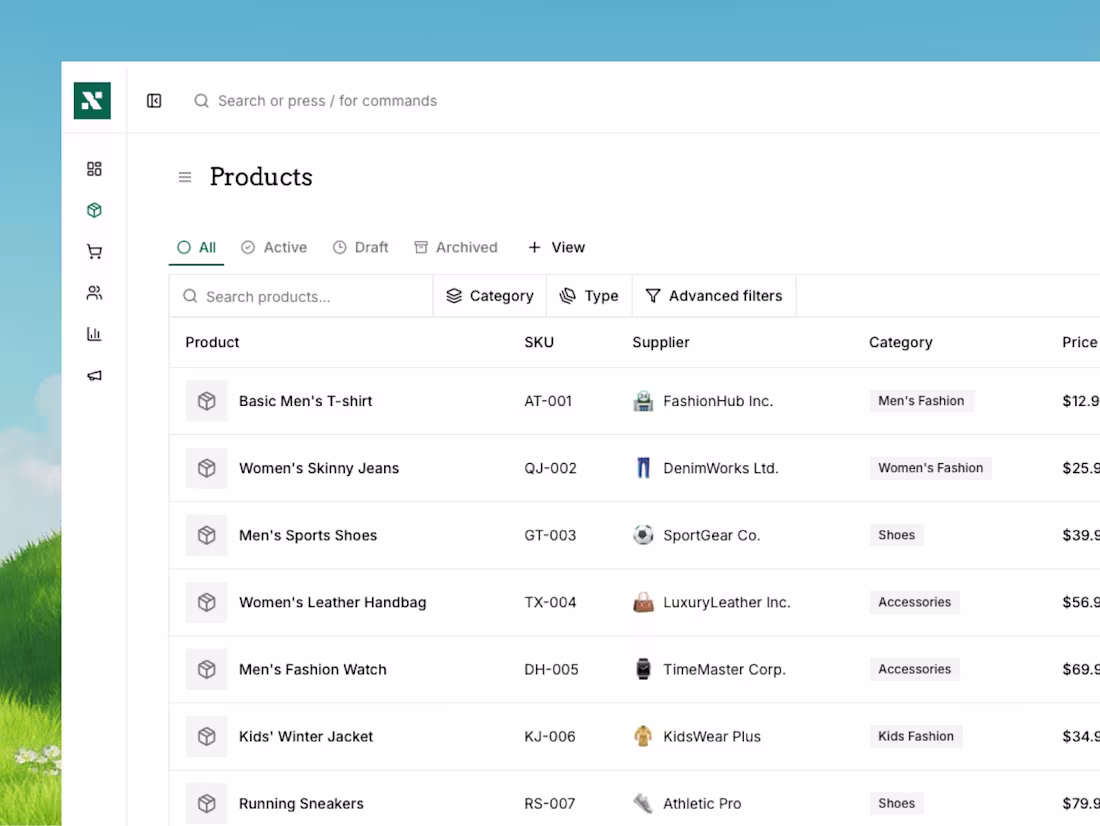The height and width of the screenshot is (826, 1100).
Task: Open the Dashboard grid icon in sidebar
Action: click(93, 168)
